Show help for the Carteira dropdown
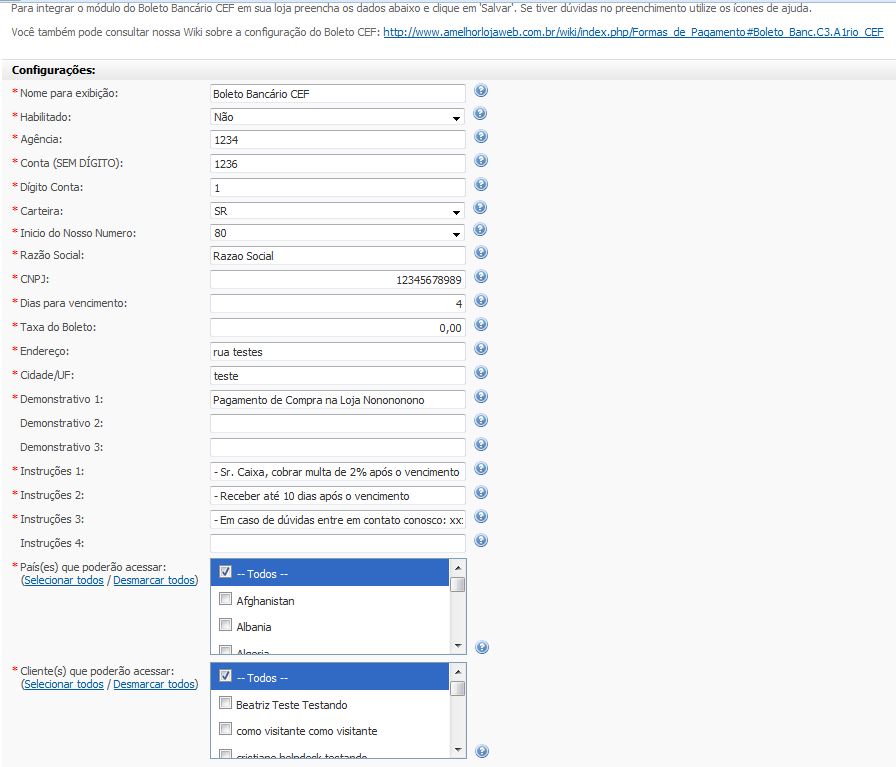 [x=481, y=207]
